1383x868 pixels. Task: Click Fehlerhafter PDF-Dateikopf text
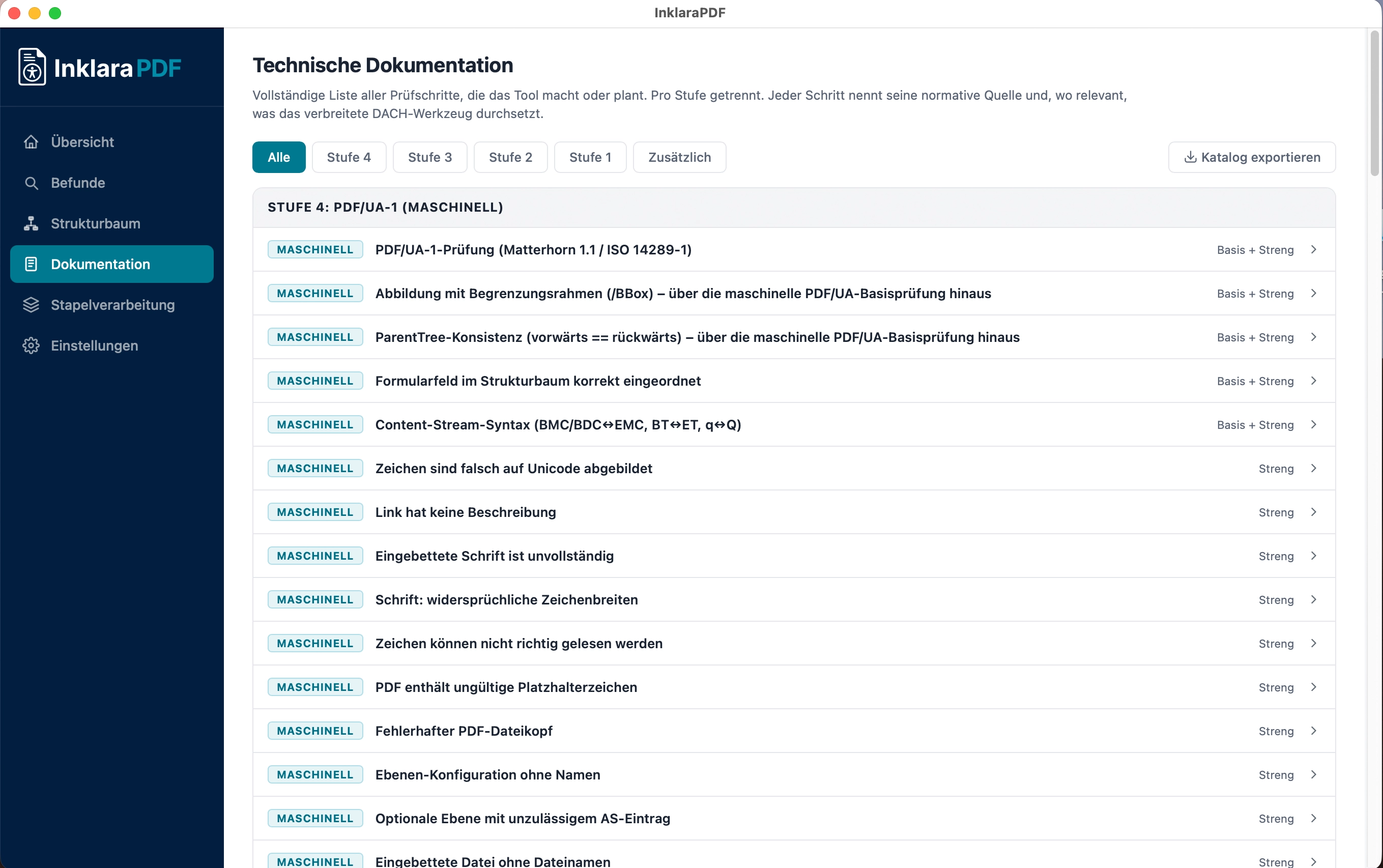[x=464, y=731]
